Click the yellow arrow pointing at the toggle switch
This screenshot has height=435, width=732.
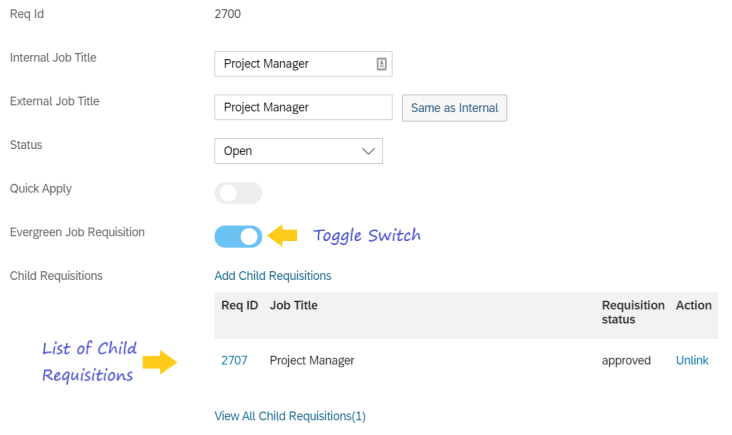[x=285, y=236]
